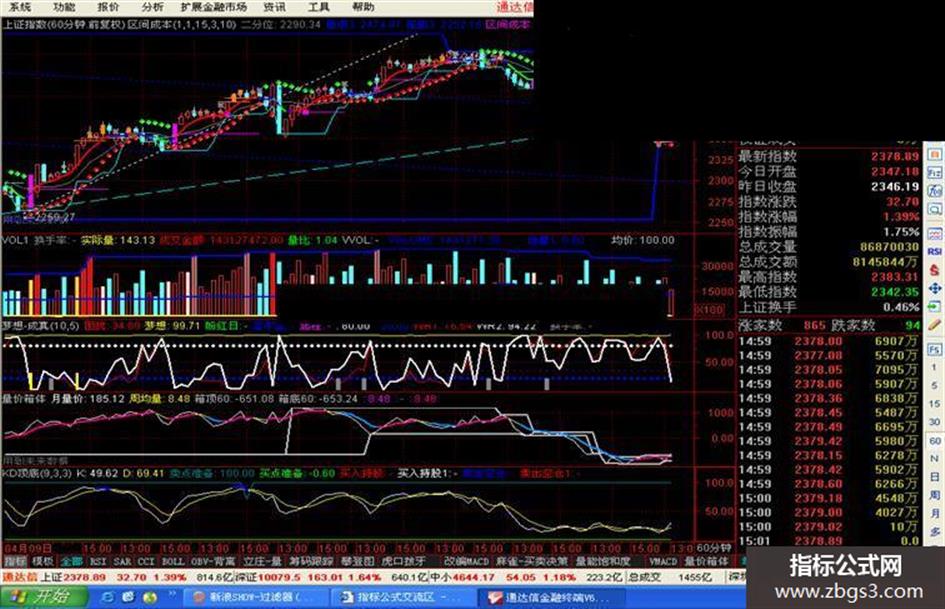Click the magnifier zoom icon in the right sidebar
Viewport: 945px width, 609px height.
pos(935,209)
